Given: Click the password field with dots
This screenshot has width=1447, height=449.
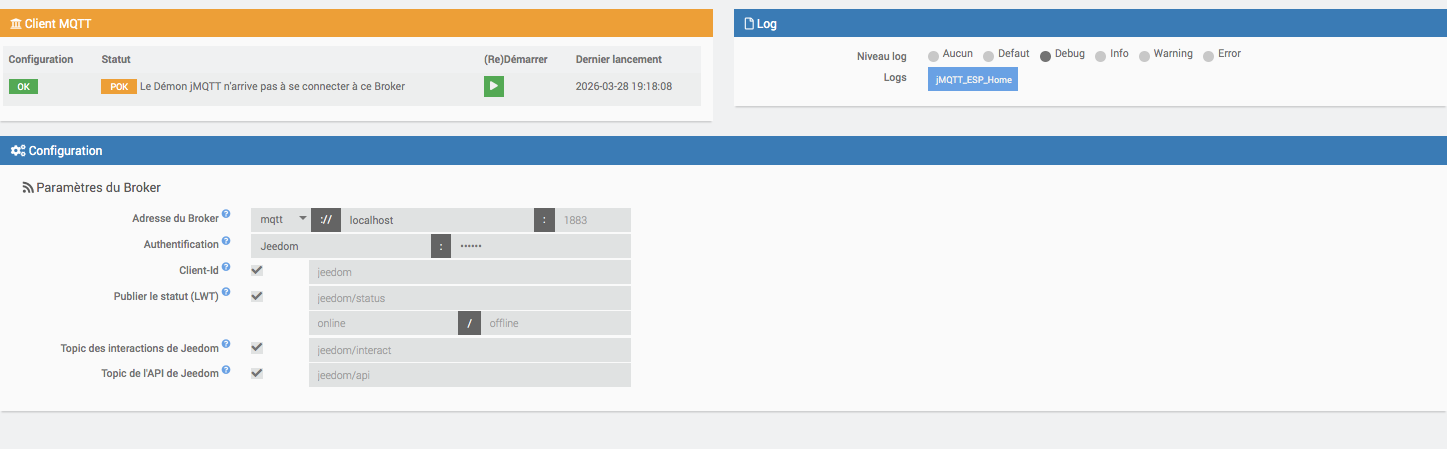Looking at the screenshot, I should tap(541, 246).
